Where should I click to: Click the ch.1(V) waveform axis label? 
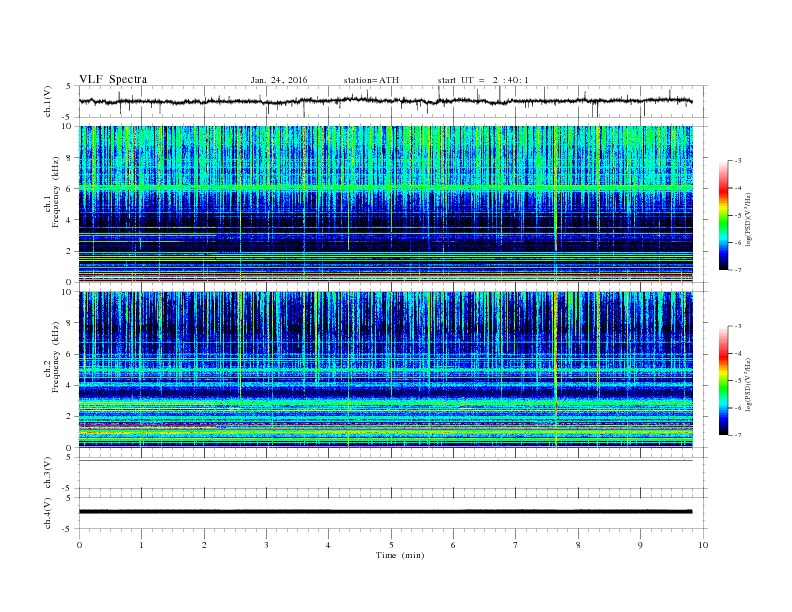[47, 101]
